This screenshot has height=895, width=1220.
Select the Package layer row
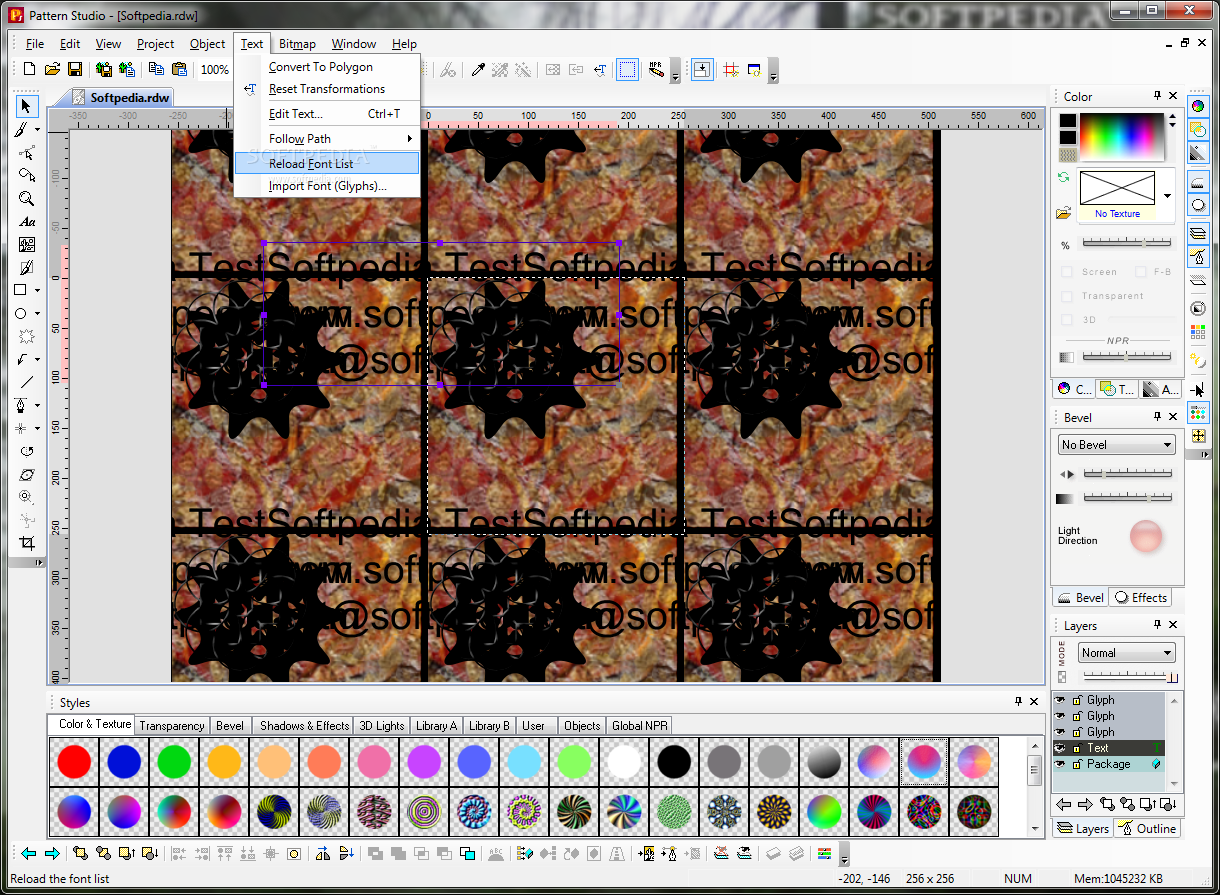1110,764
